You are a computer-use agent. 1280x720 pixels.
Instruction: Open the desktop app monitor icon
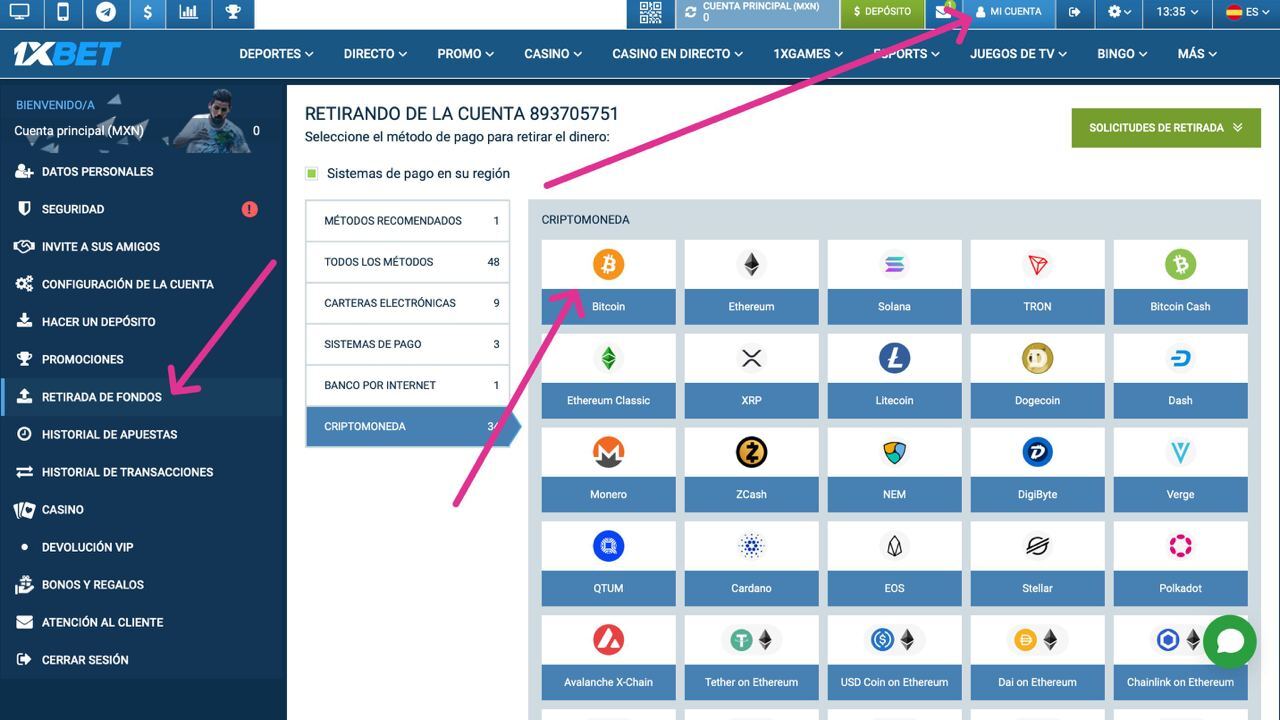click(19, 13)
